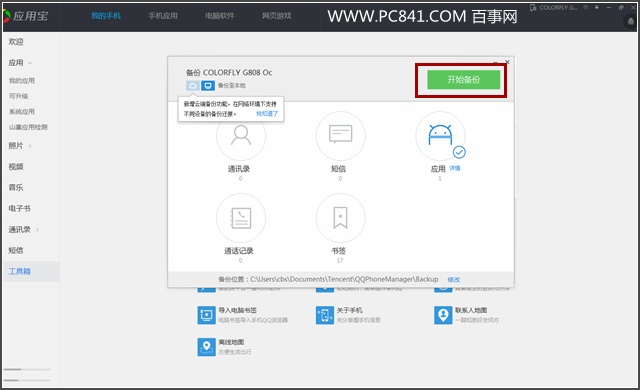
Task: Toggle 应用 apps Android backup circle
Action: [x=440, y=136]
